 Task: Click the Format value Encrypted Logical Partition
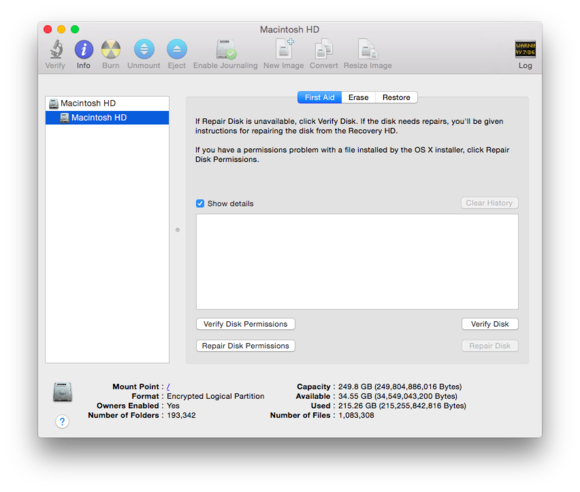[x=216, y=396]
